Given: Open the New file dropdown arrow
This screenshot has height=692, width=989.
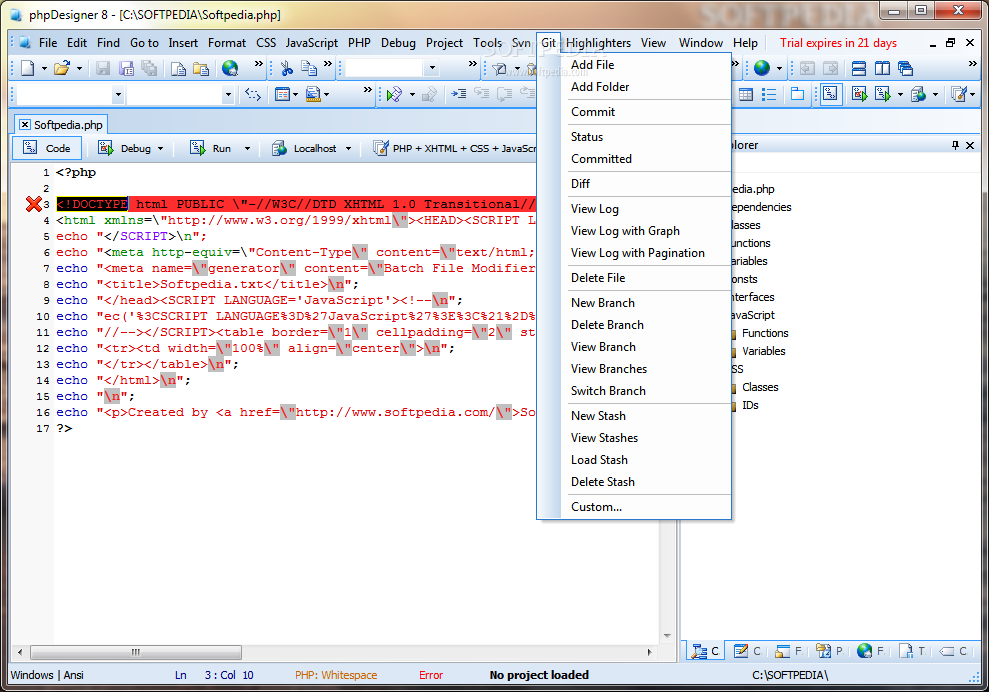Looking at the screenshot, I should point(44,69).
